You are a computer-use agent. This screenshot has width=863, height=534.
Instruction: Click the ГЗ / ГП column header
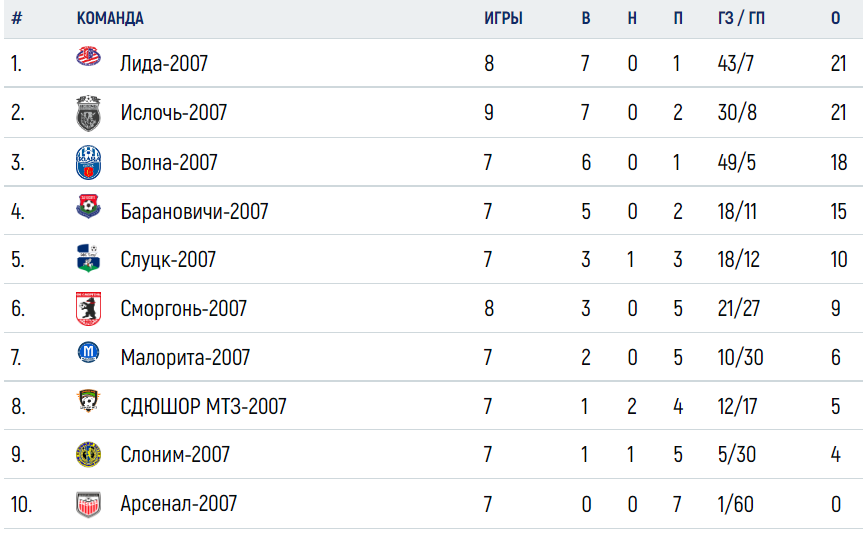click(x=741, y=18)
